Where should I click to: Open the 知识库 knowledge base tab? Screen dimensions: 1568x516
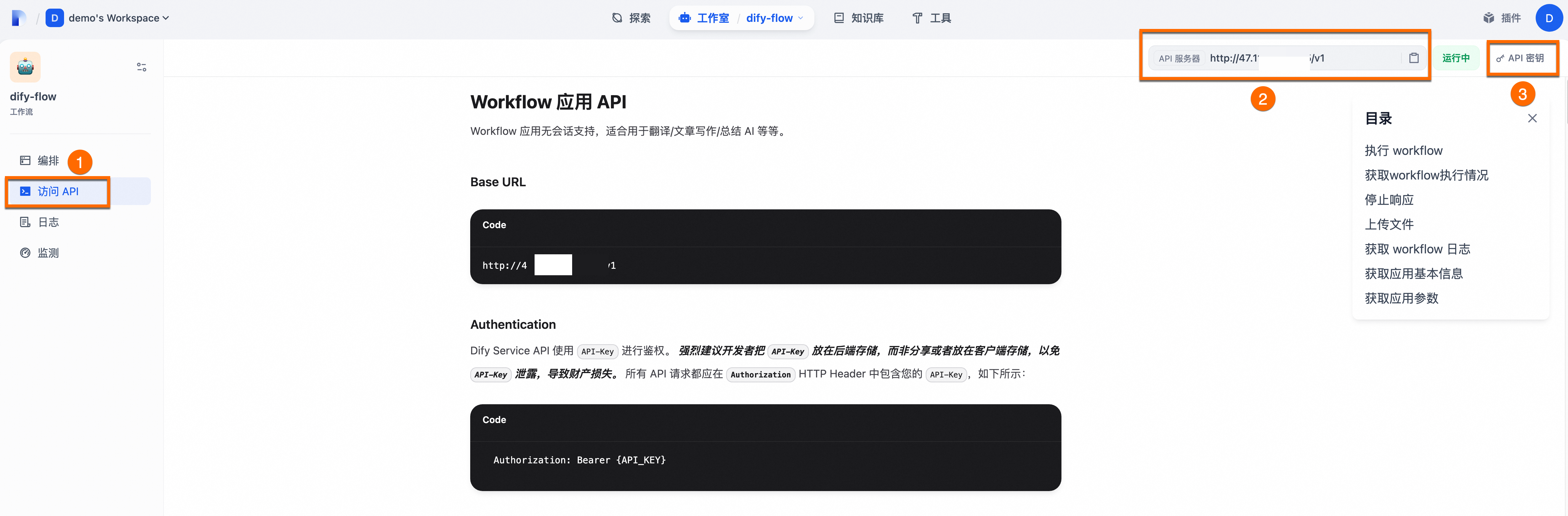pos(858,18)
